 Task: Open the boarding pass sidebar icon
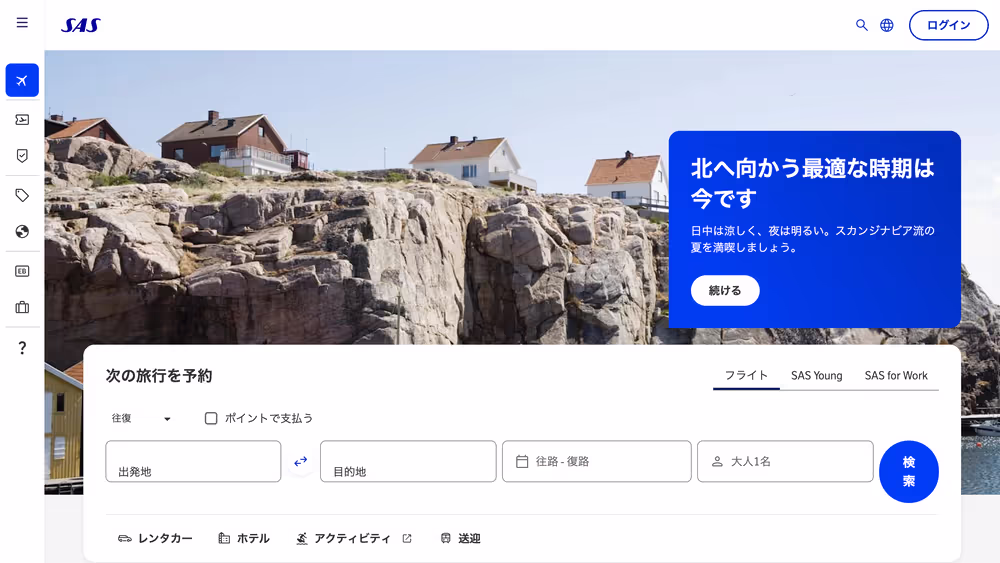coord(22,119)
